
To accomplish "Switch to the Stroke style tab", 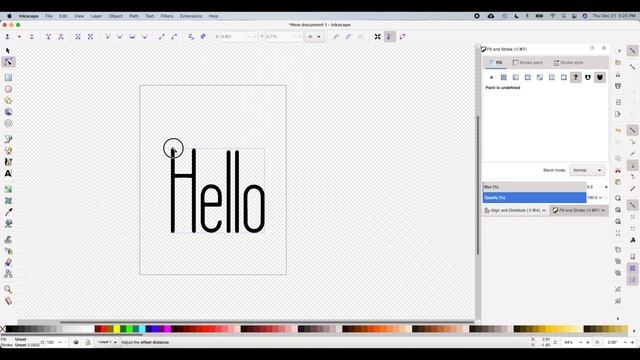I will [x=568, y=62].
